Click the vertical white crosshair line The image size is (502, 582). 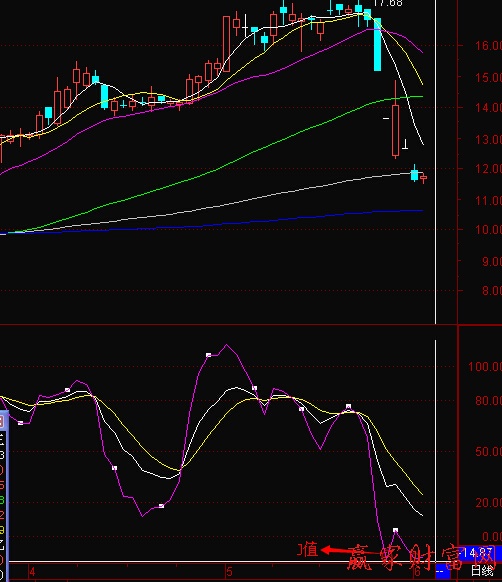coord(436,161)
